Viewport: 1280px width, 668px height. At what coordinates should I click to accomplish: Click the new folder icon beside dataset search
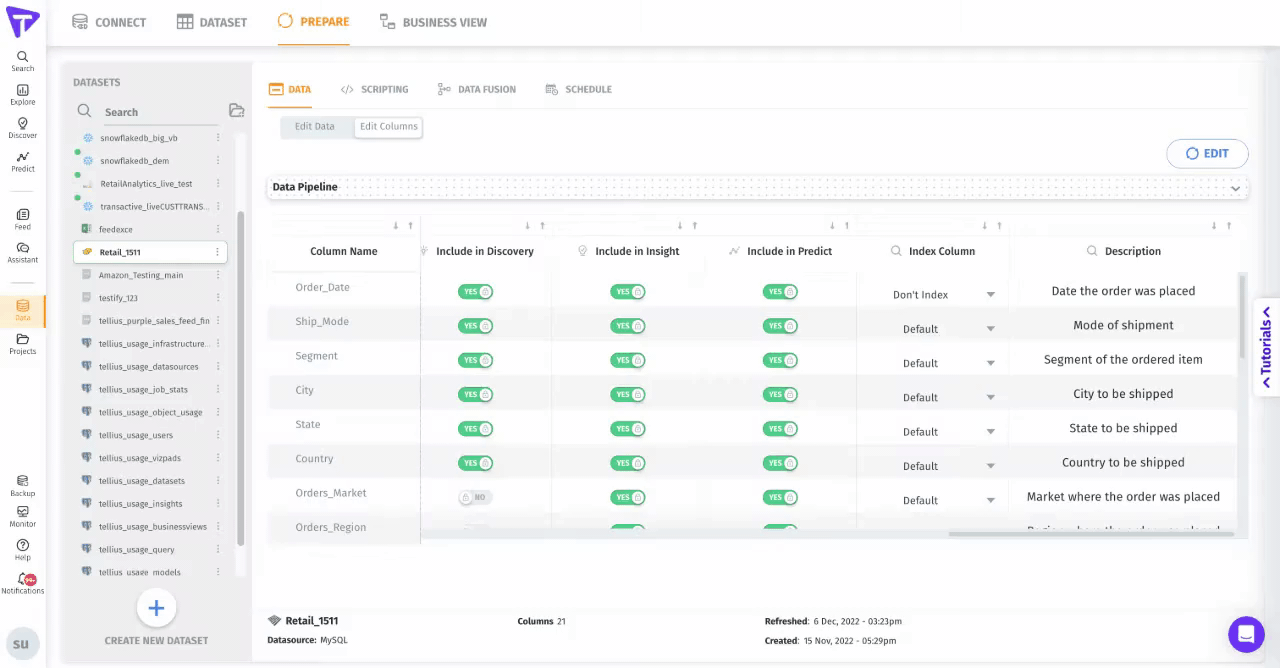[x=236, y=111]
